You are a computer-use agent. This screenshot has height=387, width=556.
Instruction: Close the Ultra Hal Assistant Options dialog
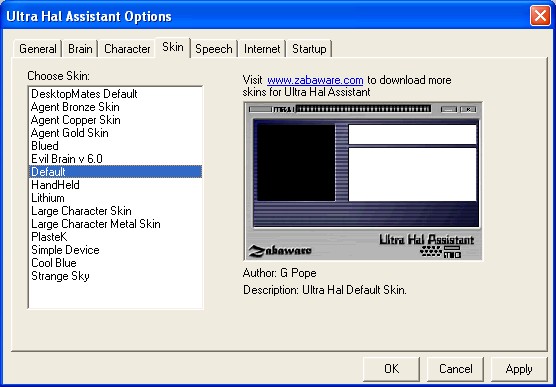(x=540, y=16)
